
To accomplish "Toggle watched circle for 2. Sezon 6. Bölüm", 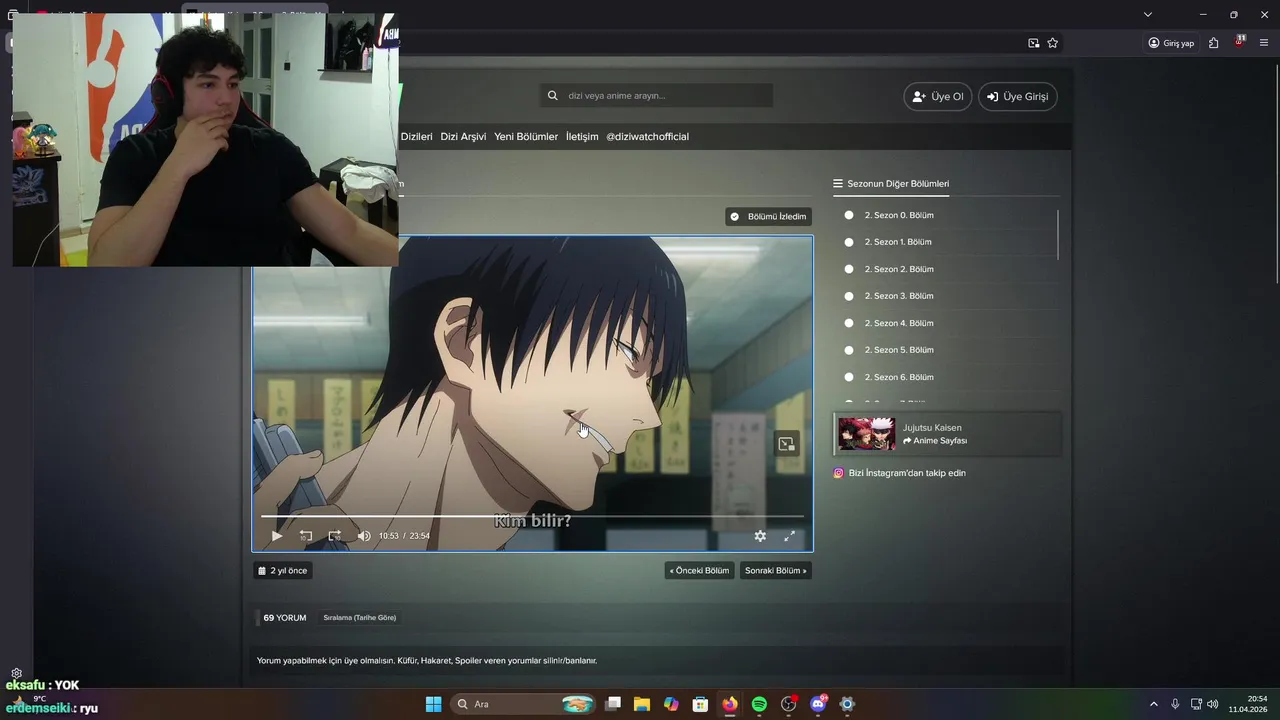I will [849, 377].
